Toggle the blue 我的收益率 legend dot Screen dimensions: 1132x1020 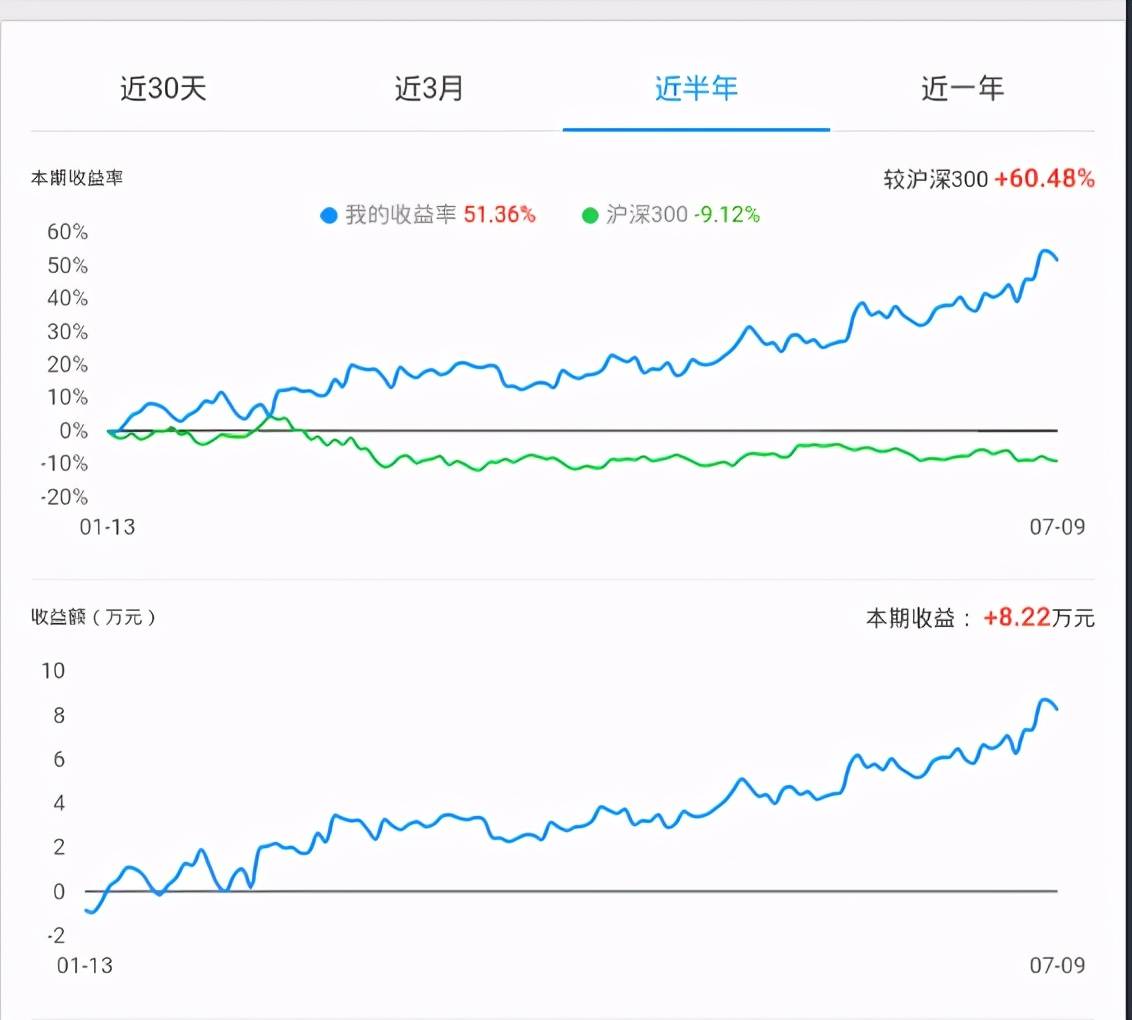[x=327, y=214]
